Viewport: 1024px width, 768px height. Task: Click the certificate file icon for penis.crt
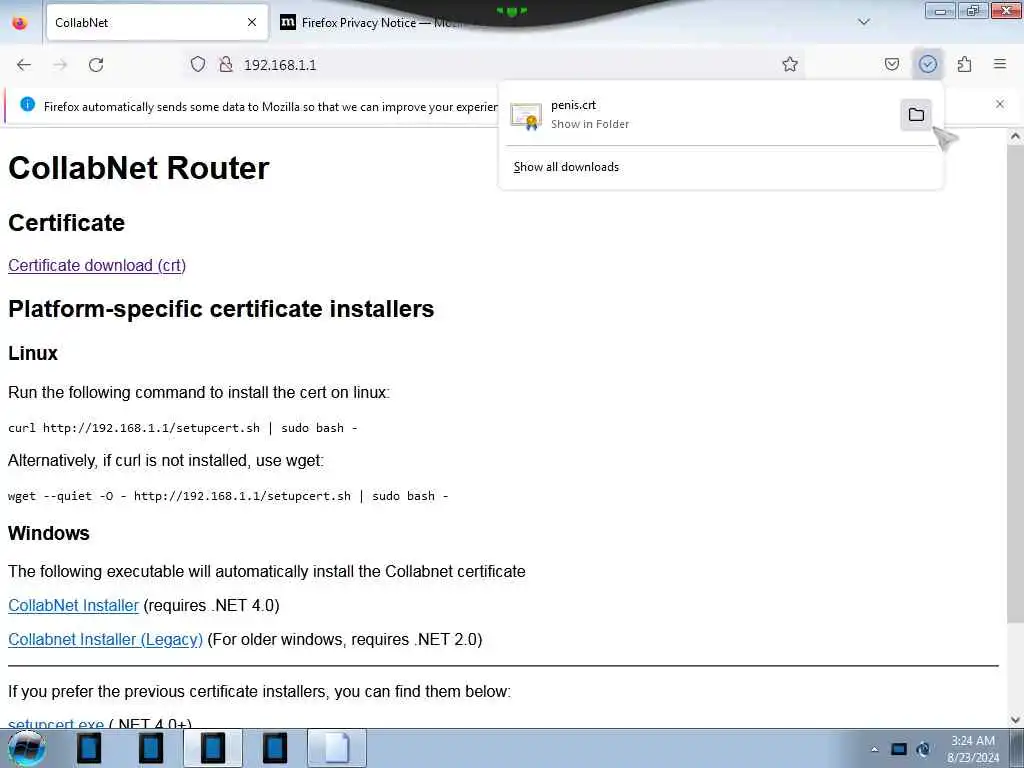pyautogui.click(x=526, y=116)
